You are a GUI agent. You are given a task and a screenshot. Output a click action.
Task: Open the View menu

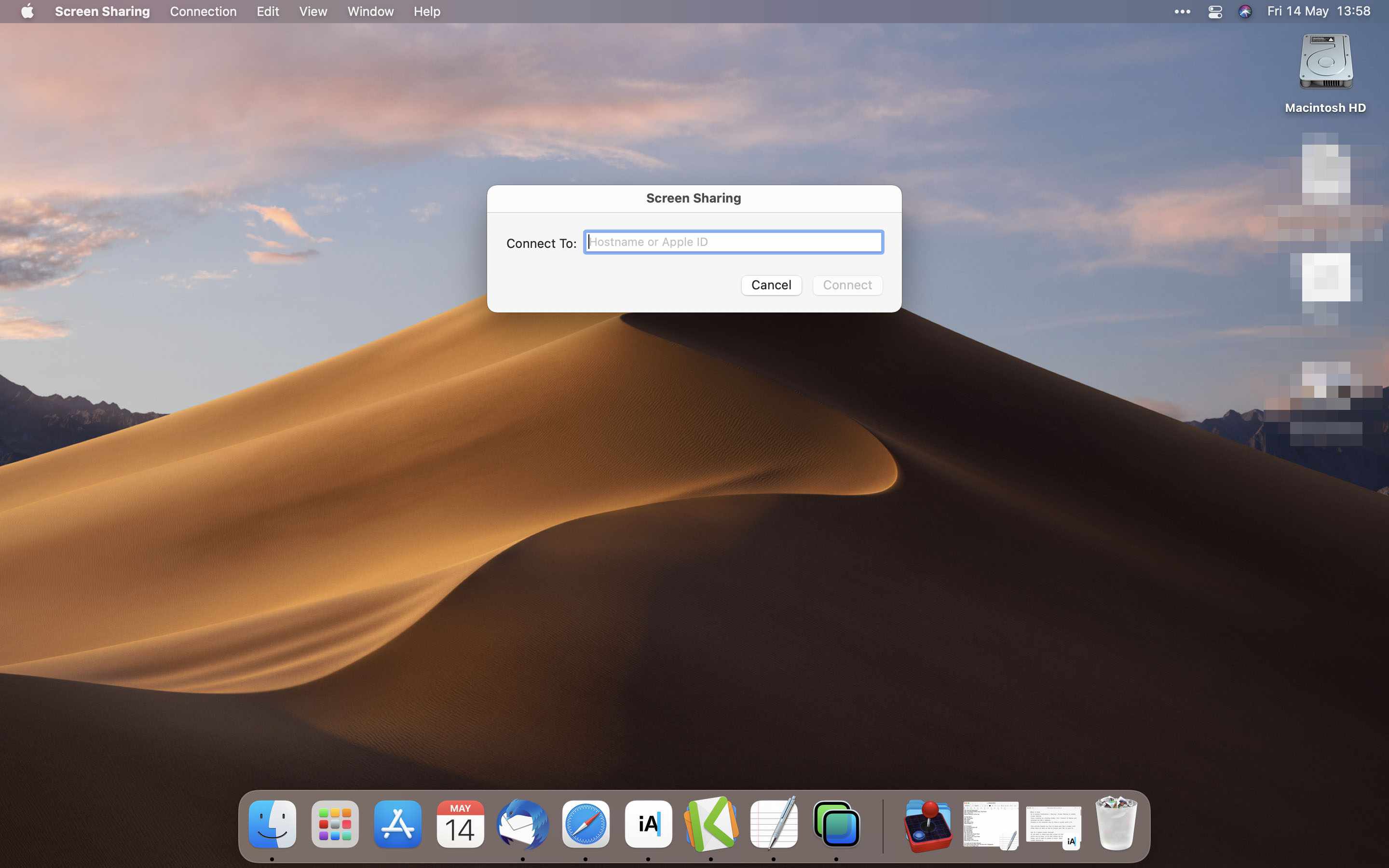pyautogui.click(x=313, y=12)
